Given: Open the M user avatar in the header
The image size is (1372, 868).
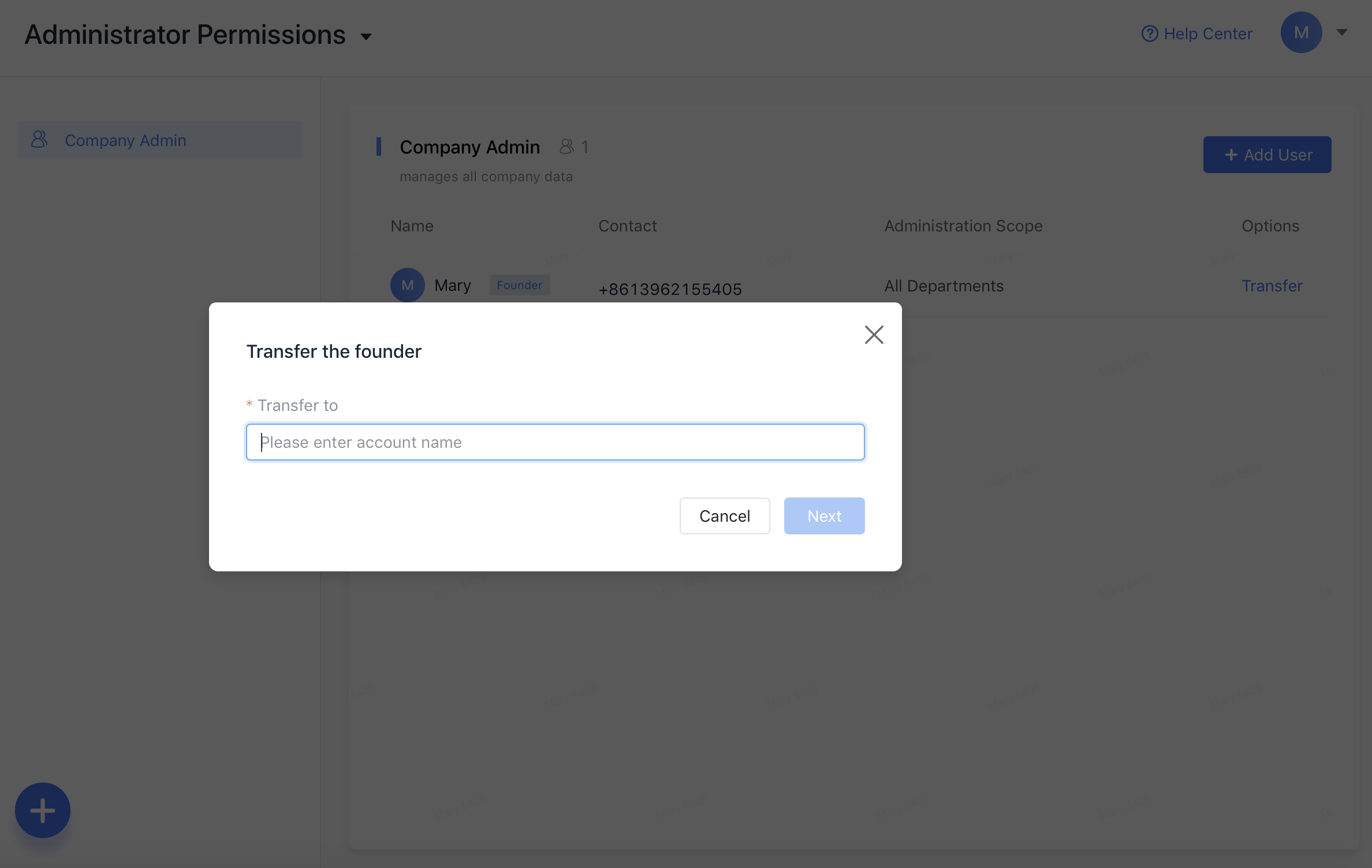Looking at the screenshot, I should 1301,32.
